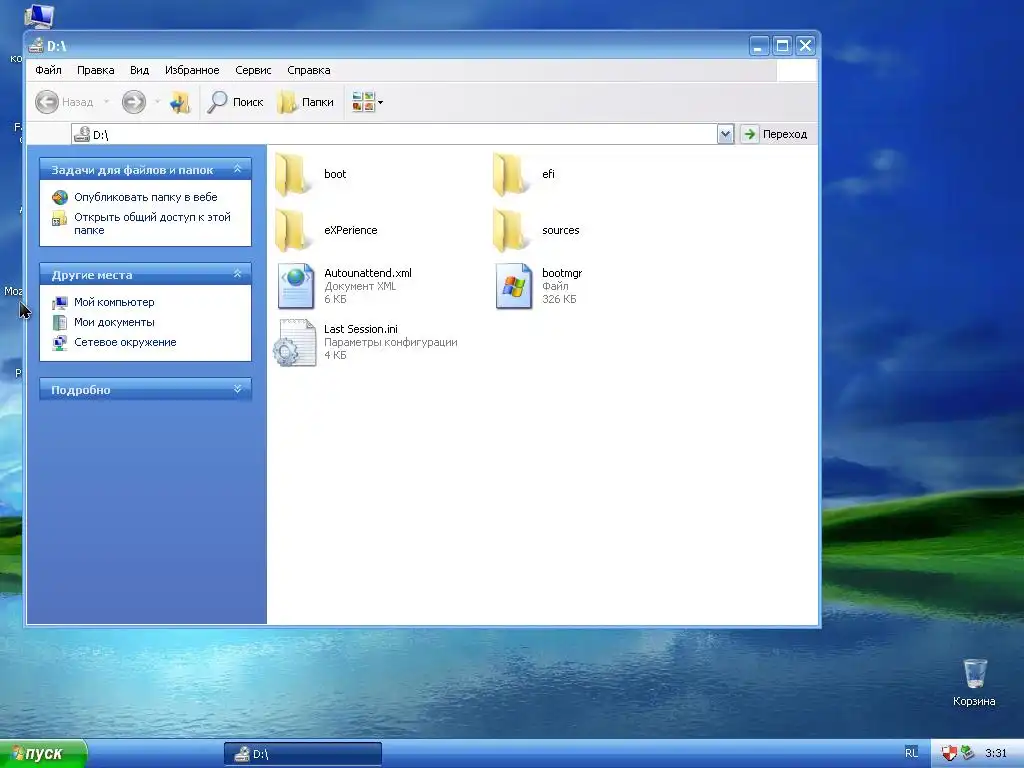Open Back button history dropdown arrow
Screen dimensions: 1024x768
tap(106, 102)
